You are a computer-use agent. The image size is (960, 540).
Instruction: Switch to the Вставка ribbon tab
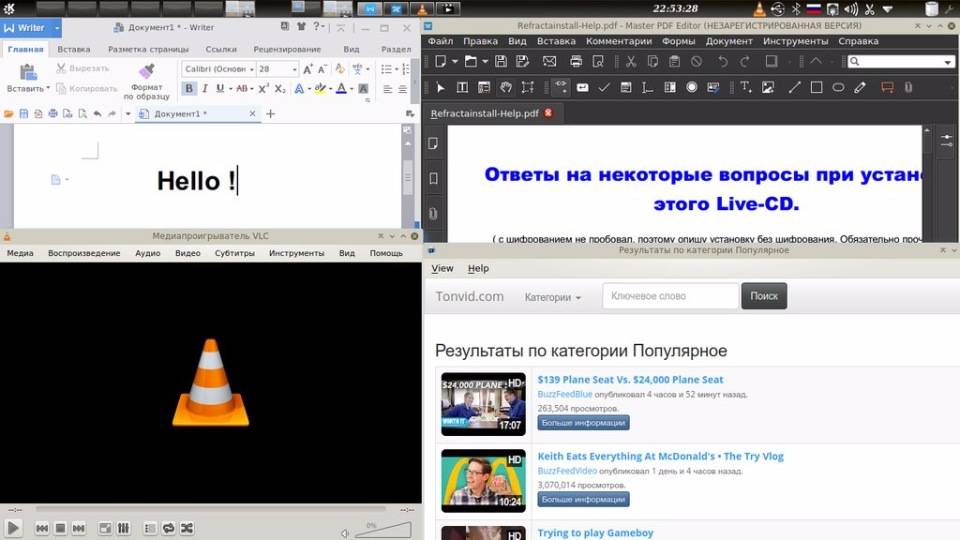pos(73,49)
